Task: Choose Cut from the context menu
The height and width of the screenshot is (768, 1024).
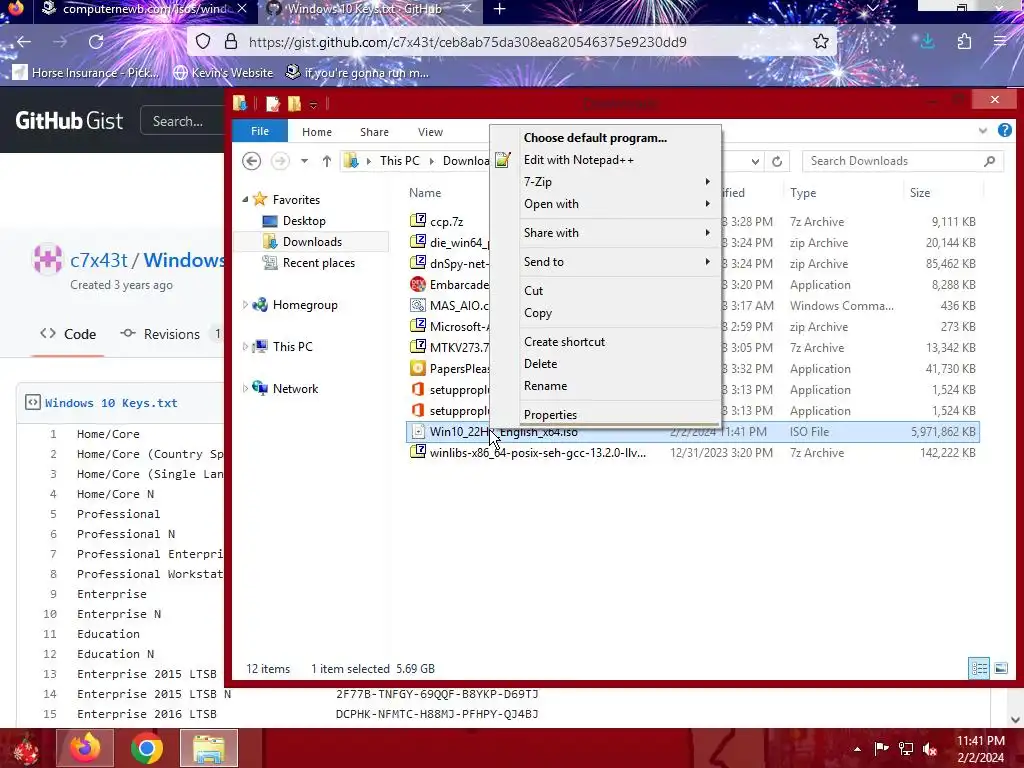Action: (x=605, y=291)
